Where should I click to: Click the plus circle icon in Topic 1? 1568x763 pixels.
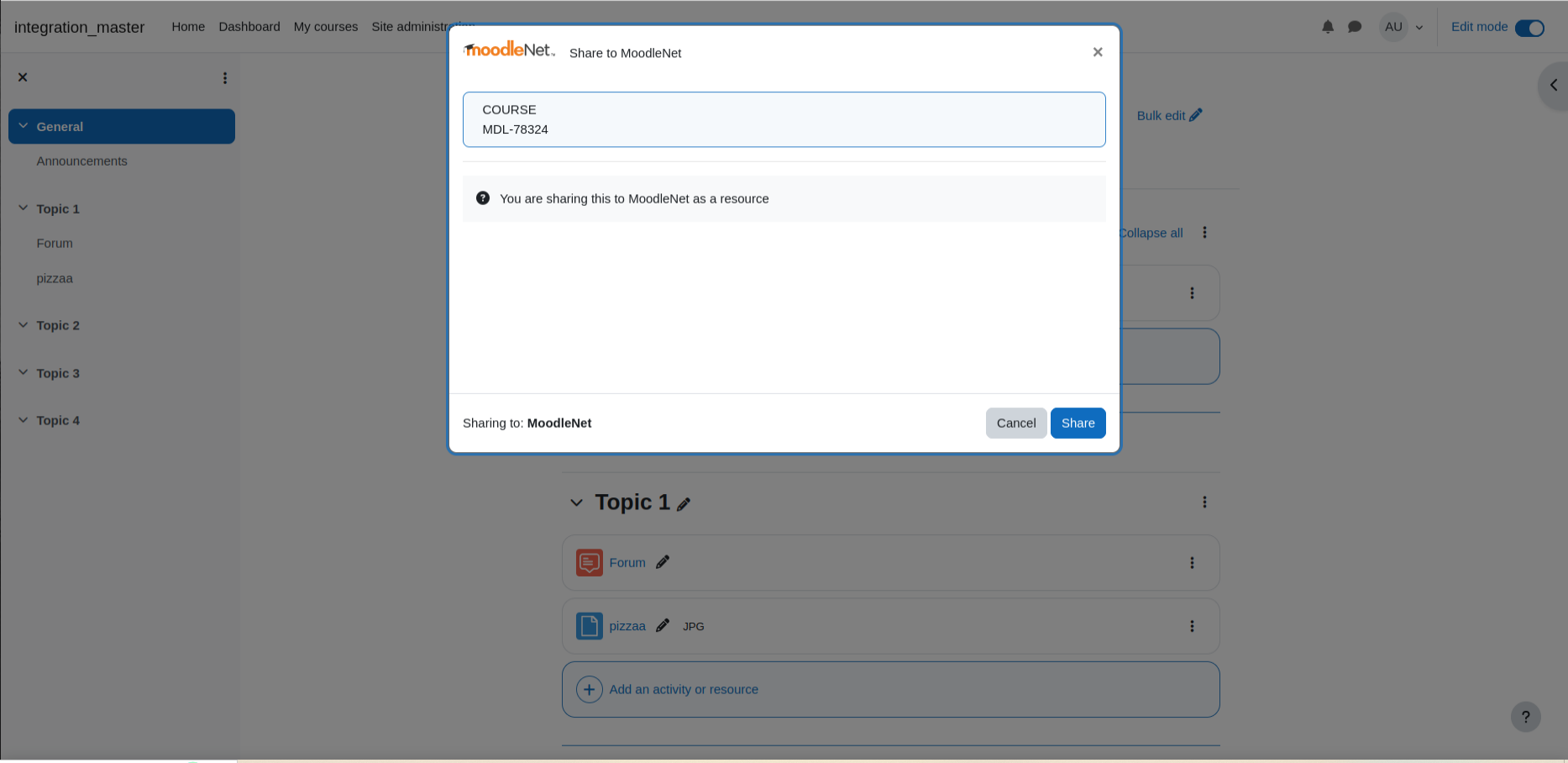pyautogui.click(x=590, y=690)
